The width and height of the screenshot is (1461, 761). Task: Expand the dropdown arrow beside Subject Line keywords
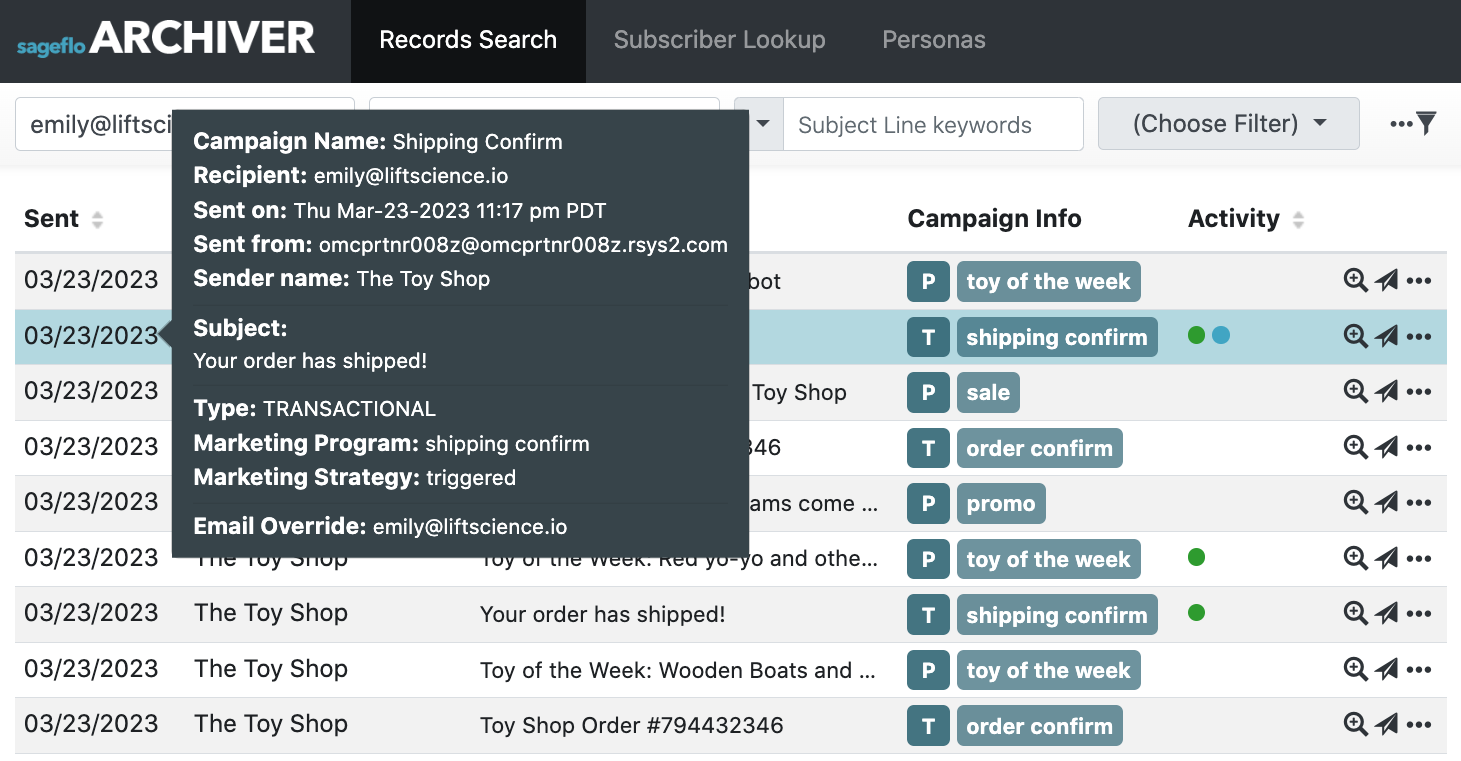[765, 125]
